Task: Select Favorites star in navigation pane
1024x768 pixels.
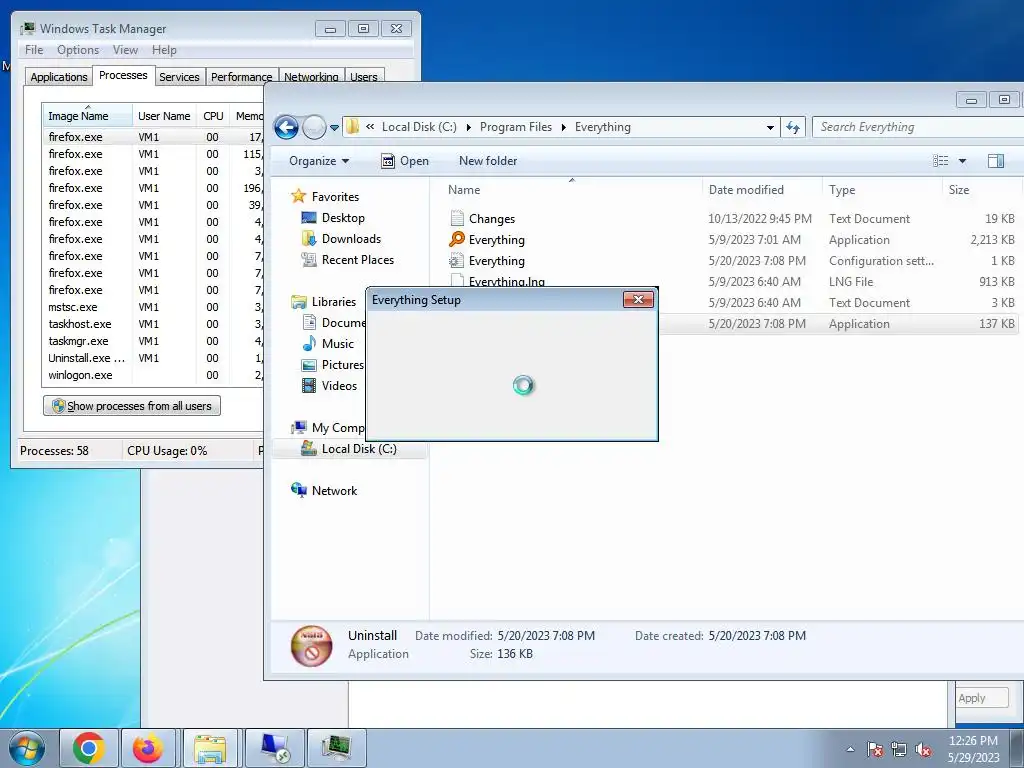Action: click(298, 196)
